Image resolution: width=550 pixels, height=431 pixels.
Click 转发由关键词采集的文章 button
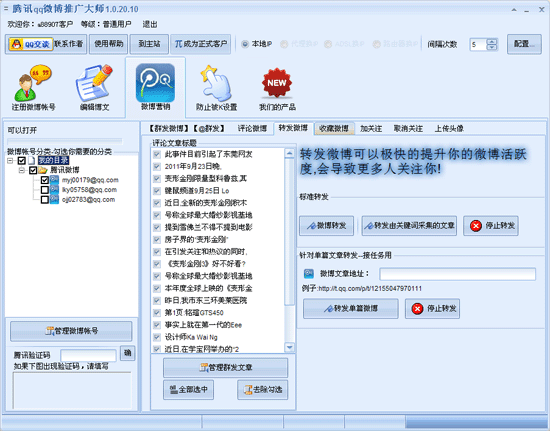[409, 226]
